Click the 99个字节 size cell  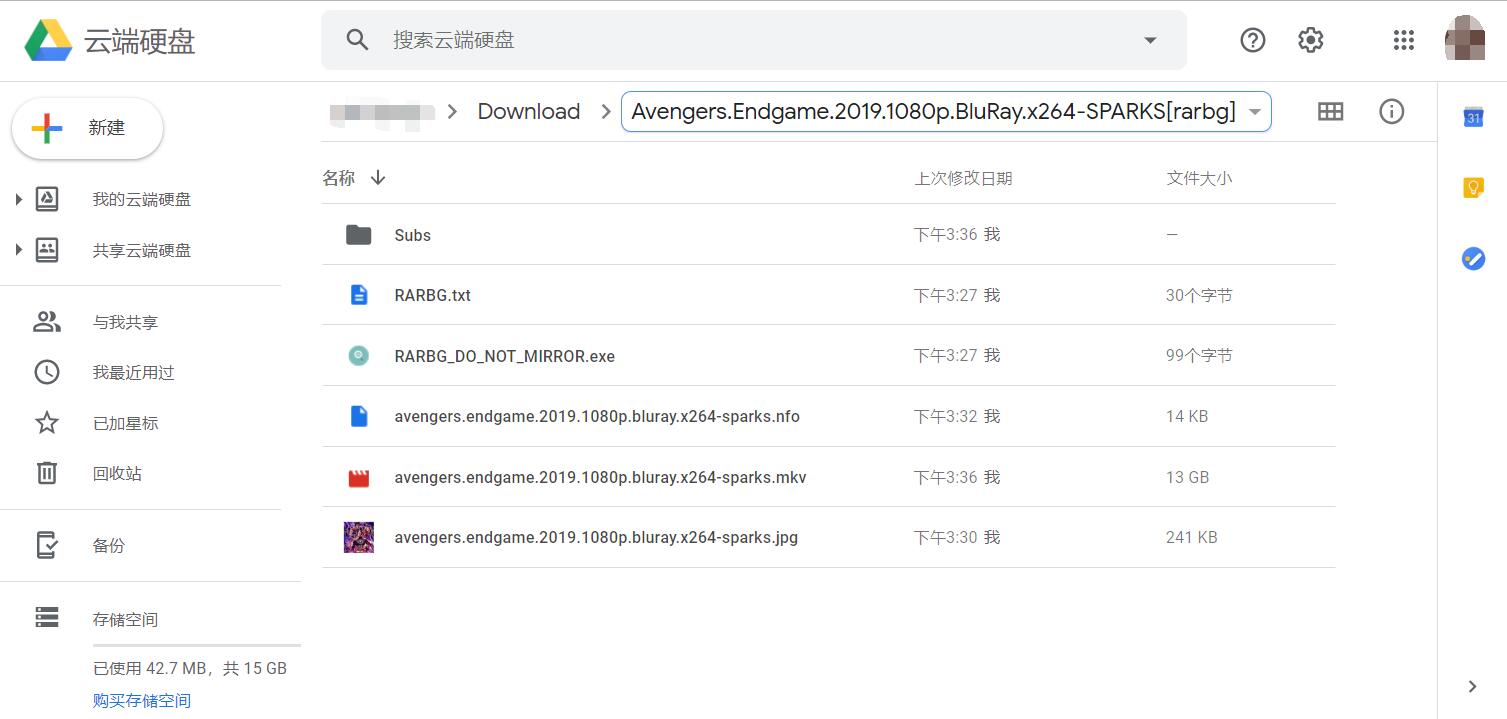[x=1199, y=355]
